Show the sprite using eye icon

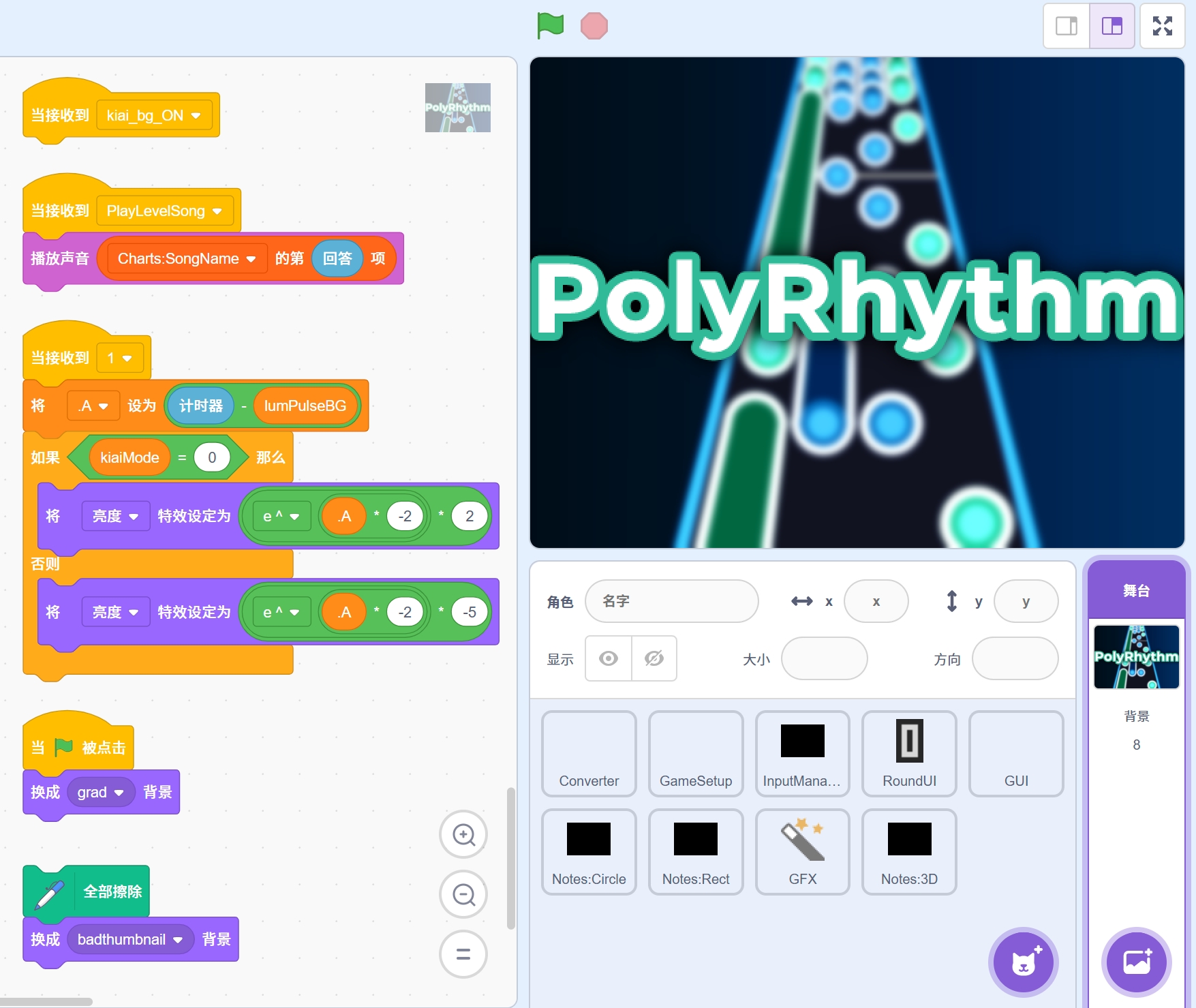(x=609, y=658)
